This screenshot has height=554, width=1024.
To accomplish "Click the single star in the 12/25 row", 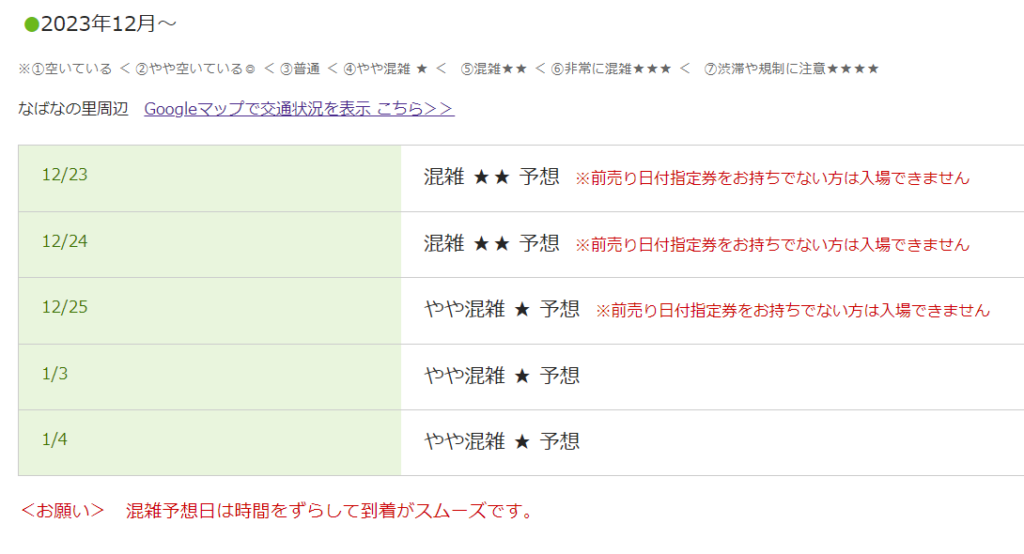I will pos(521,310).
